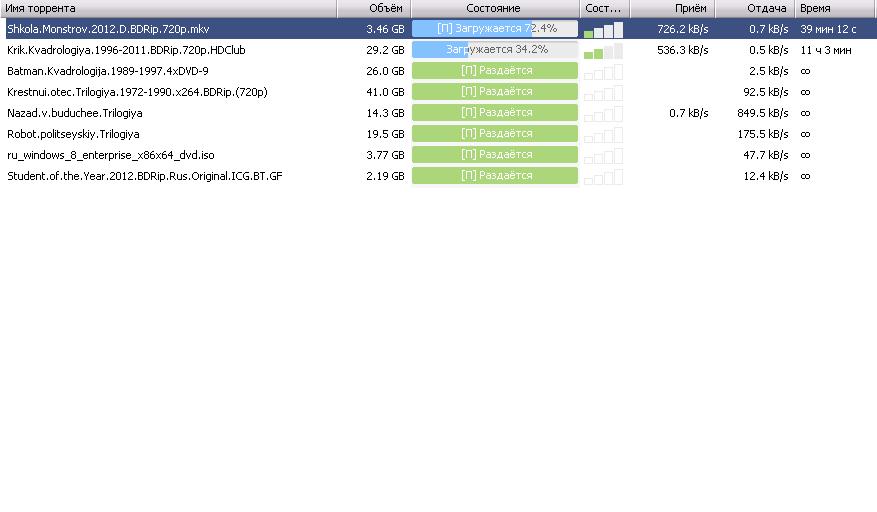Click health bars icon for Batman.Kvadrologija torrent

(603, 72)
